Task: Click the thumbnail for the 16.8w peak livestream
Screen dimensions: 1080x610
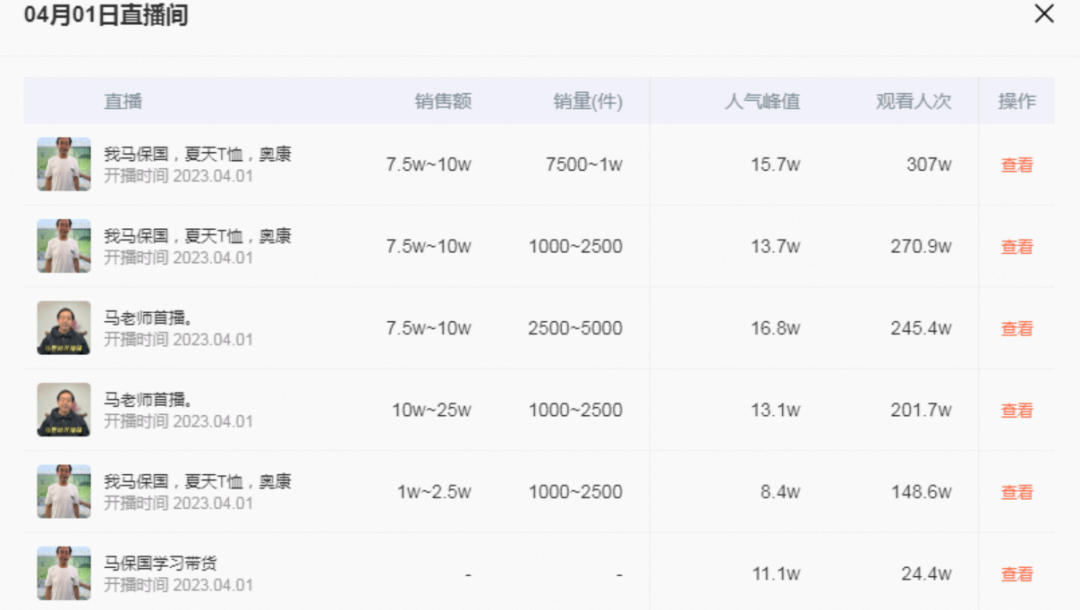Action: click(x=64, y=328)
